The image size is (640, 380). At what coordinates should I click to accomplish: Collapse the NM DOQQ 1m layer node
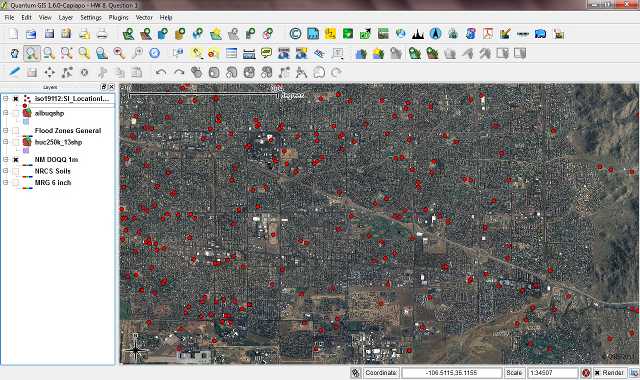(x=6, y=160)
